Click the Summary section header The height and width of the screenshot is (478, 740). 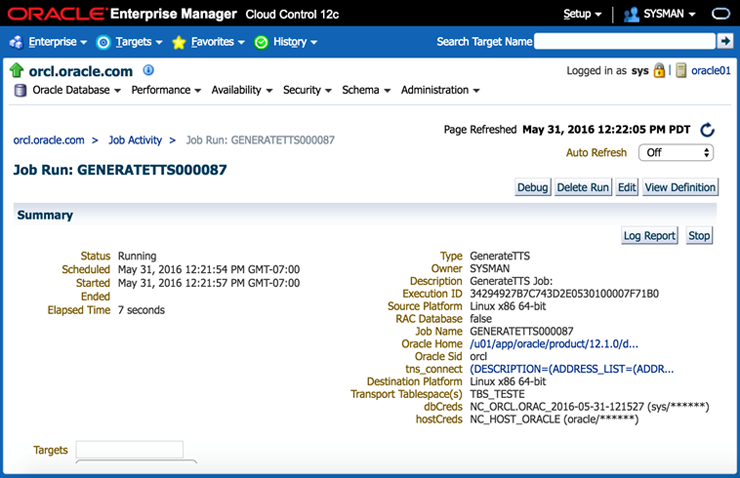point(365,215)
